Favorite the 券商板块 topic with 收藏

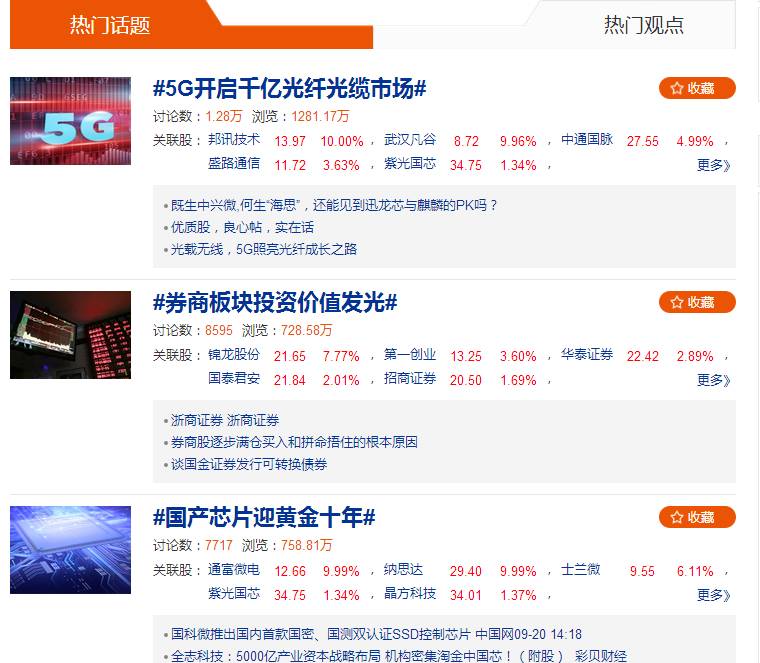click(x=697, y=302)
